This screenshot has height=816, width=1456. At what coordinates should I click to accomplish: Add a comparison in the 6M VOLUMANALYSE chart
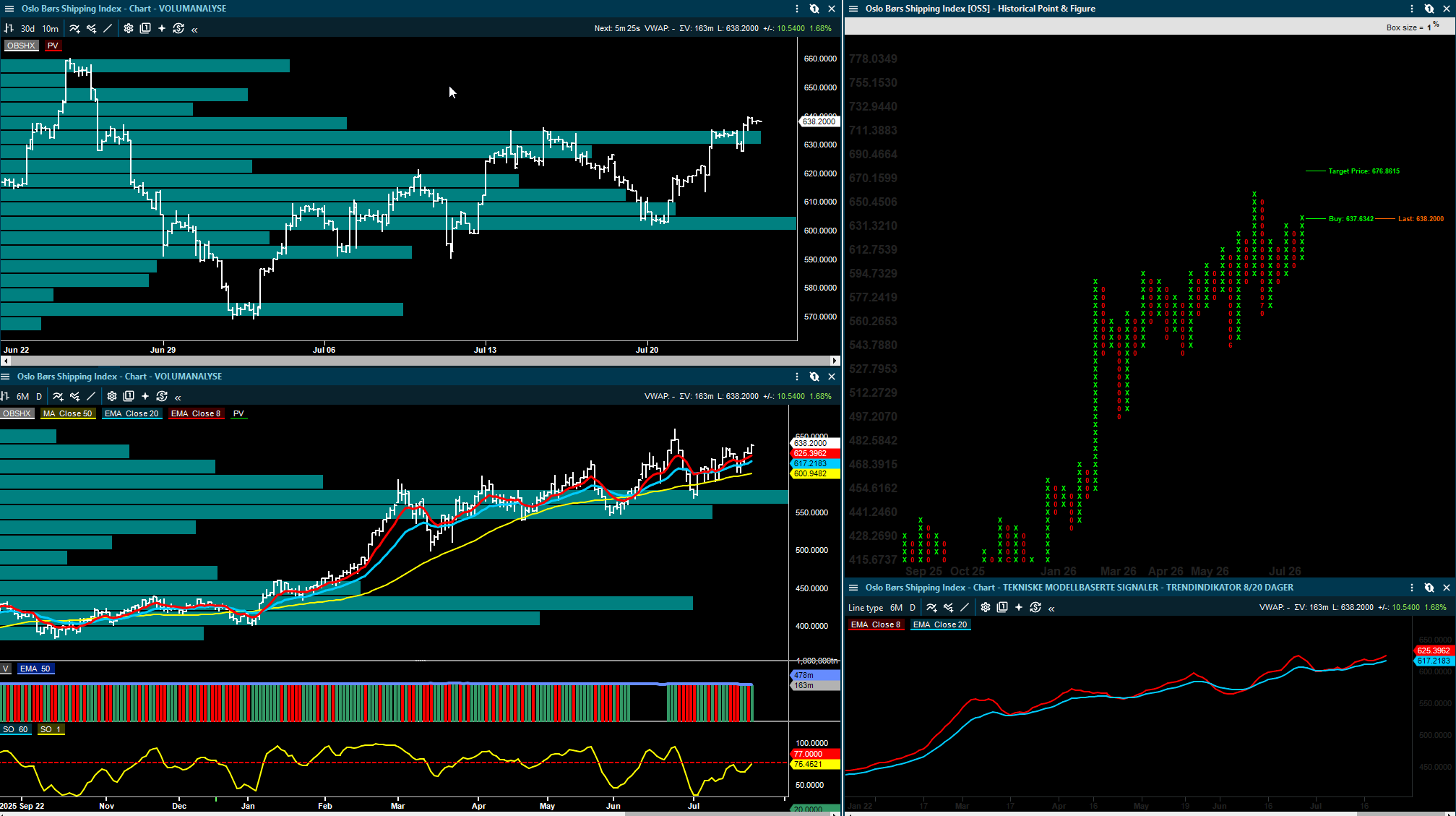[x=74, y=396]
